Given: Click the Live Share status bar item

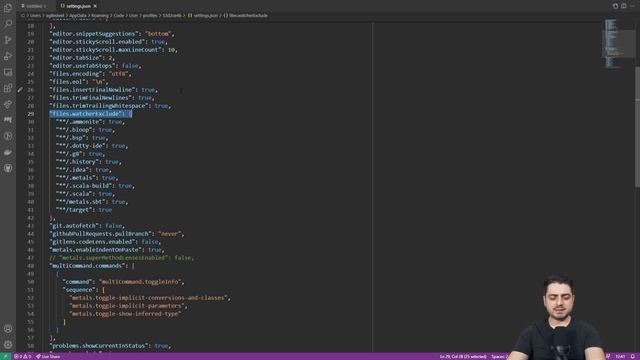Looking at the screenshot, I should pyautogui.click(x=48, y=356).
